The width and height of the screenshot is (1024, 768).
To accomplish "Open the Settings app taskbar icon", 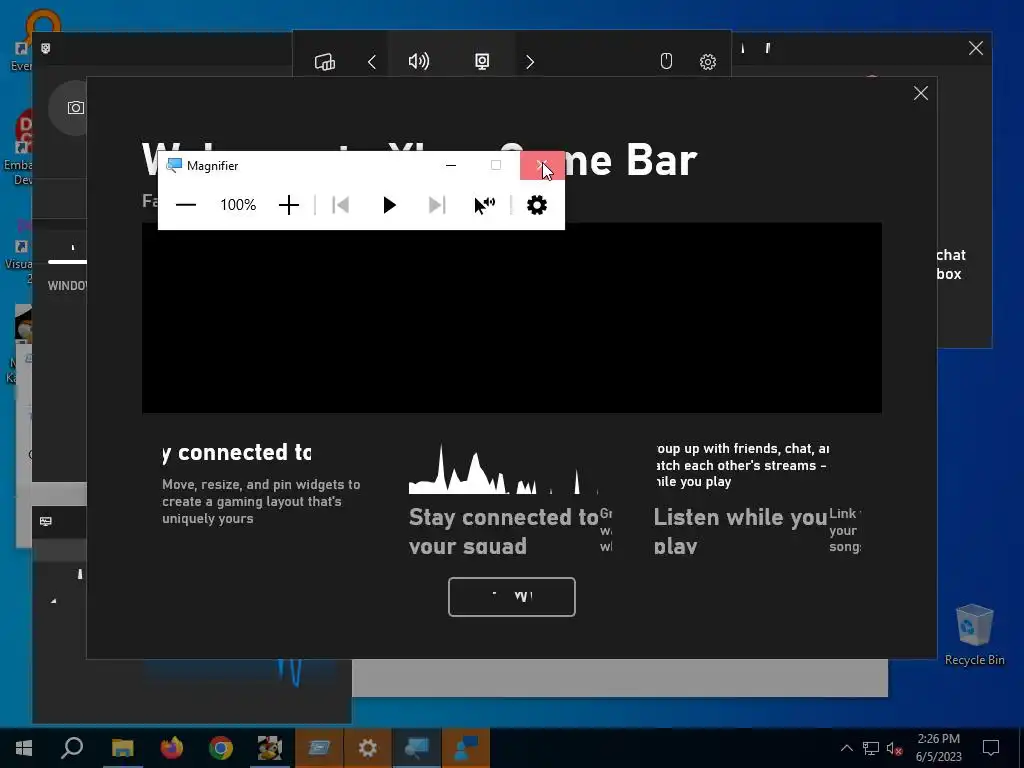I will [368, 748].
